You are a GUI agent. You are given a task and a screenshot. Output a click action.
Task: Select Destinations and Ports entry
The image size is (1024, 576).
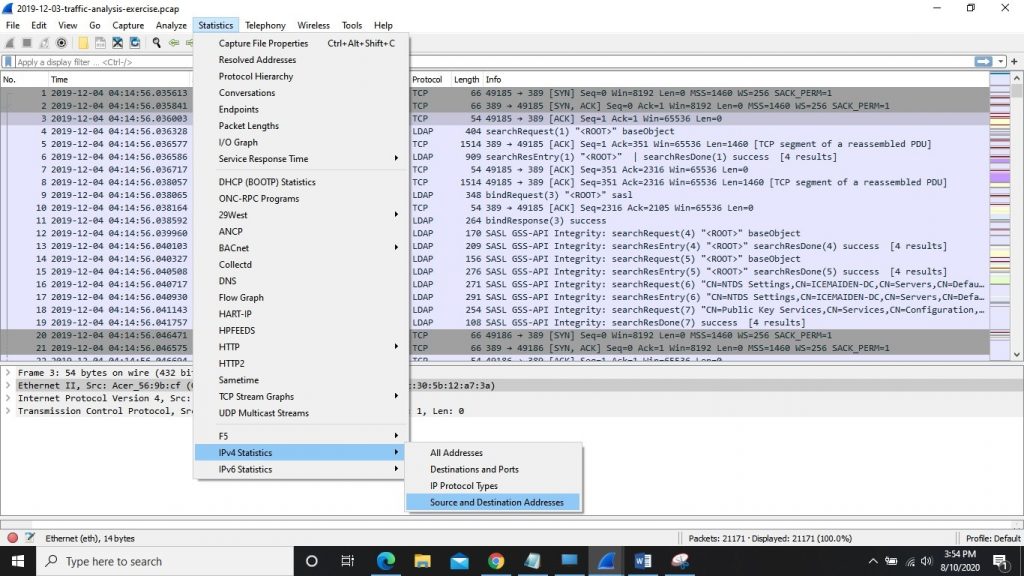[x=493, y=469]
